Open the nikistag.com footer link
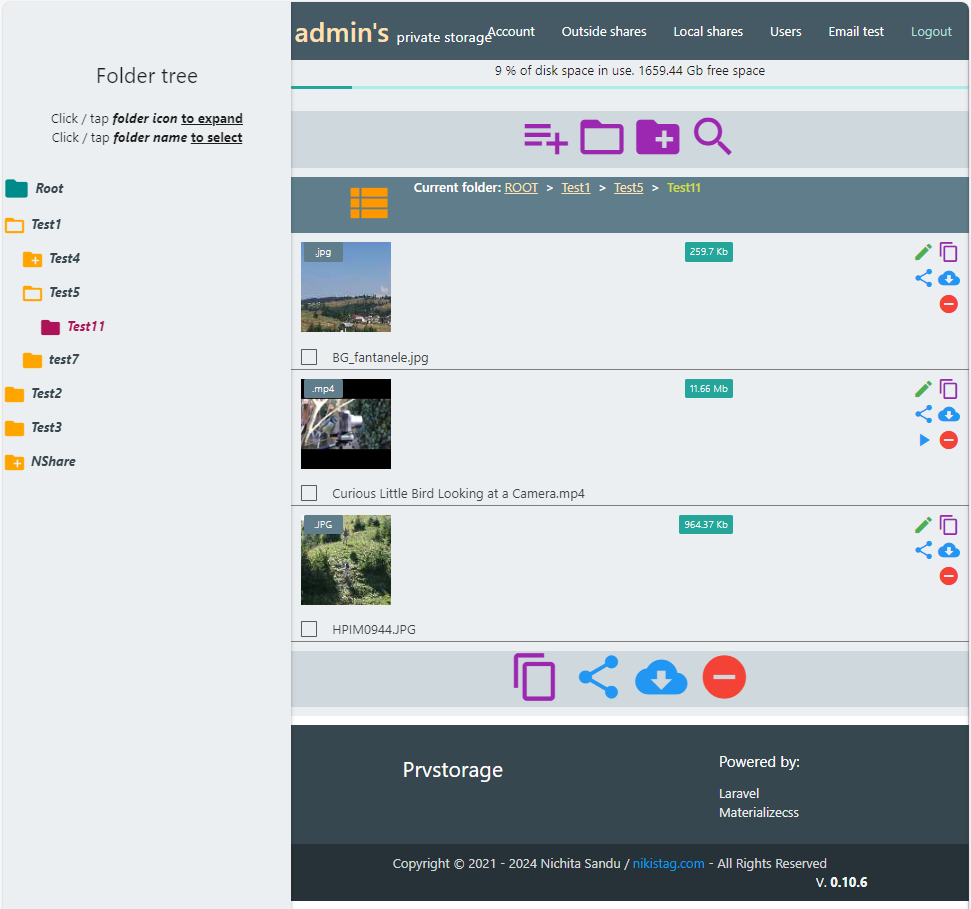Screen dimensions: 971x909 pyautogui.click(x=668, y=864)
